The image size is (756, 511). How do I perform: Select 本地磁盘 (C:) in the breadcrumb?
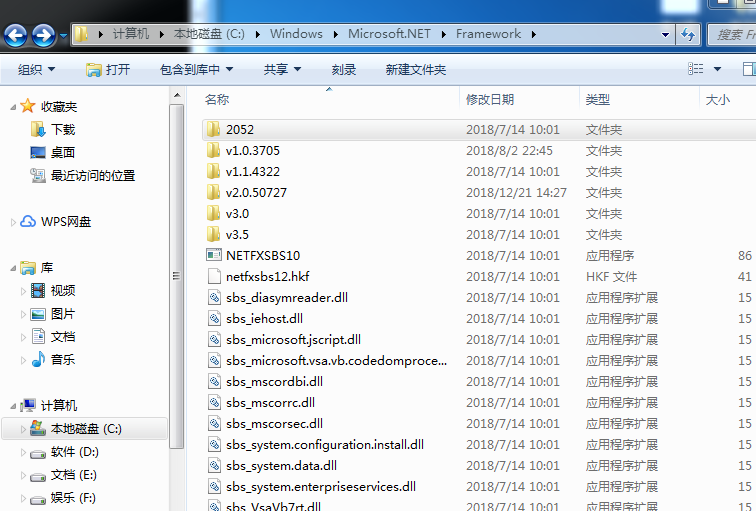pos(209,34)
